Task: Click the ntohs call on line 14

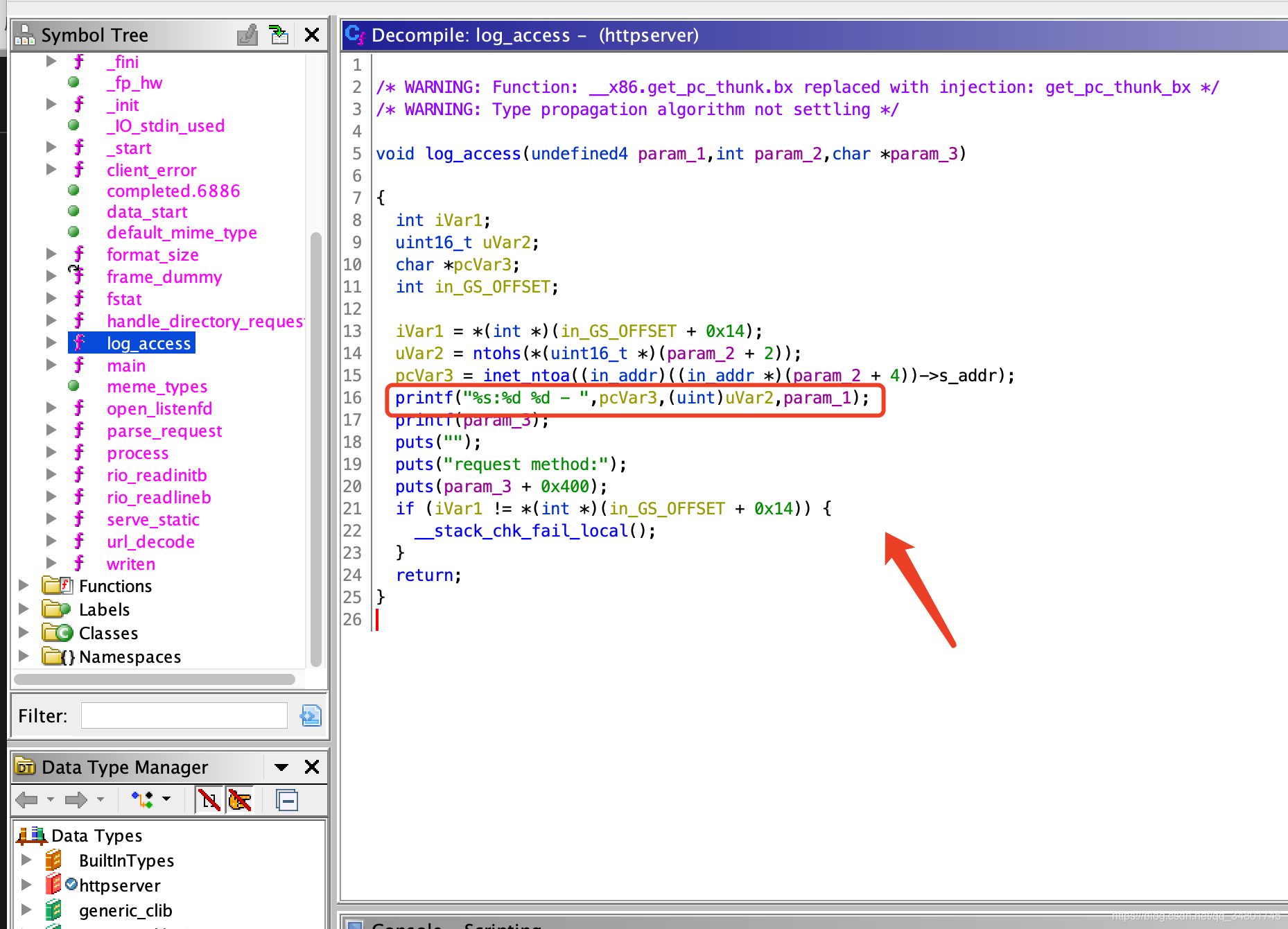Action: pos(496,354)
